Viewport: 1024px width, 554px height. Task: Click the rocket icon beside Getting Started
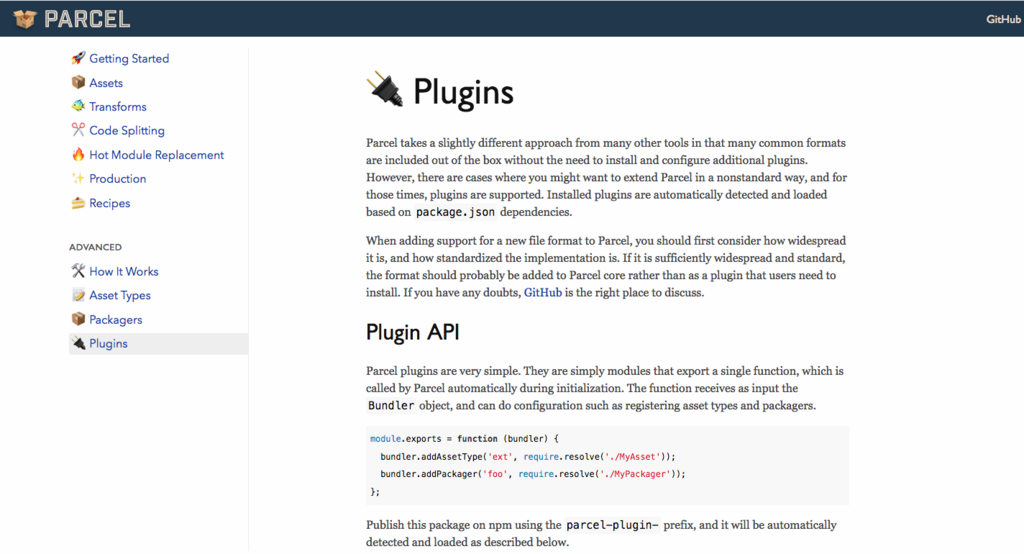78,58
